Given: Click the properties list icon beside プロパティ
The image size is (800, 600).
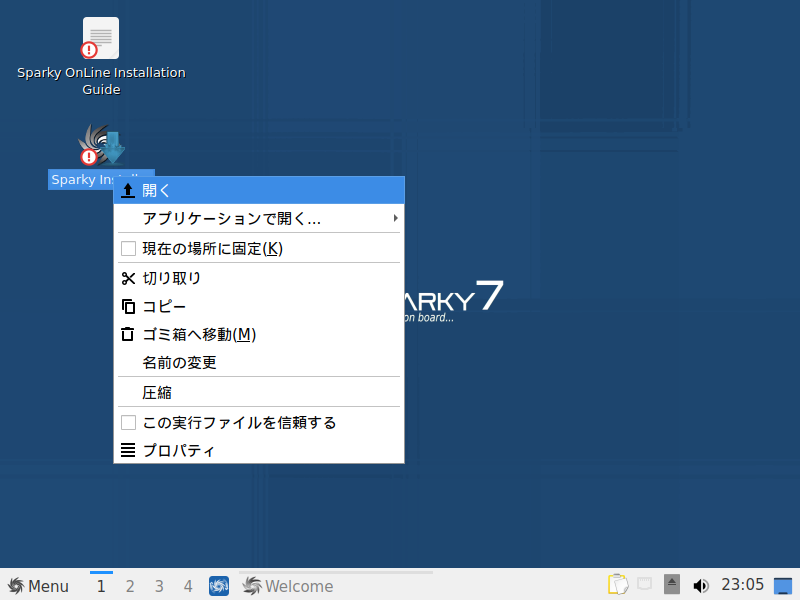Looking at the screenshot, I should (128, 450).
